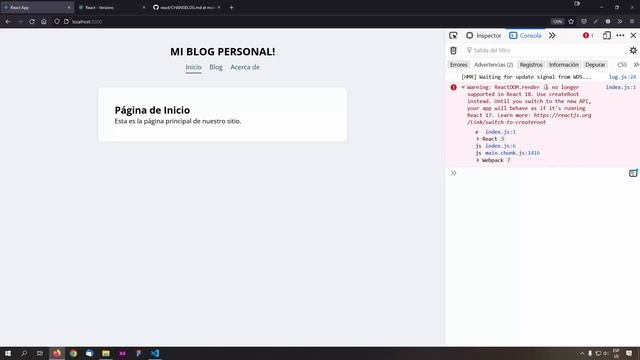Screen dimensions: 640x360
Task: Toggle the Errores filter
Action: pyautogui.click(x=458, y=64)
